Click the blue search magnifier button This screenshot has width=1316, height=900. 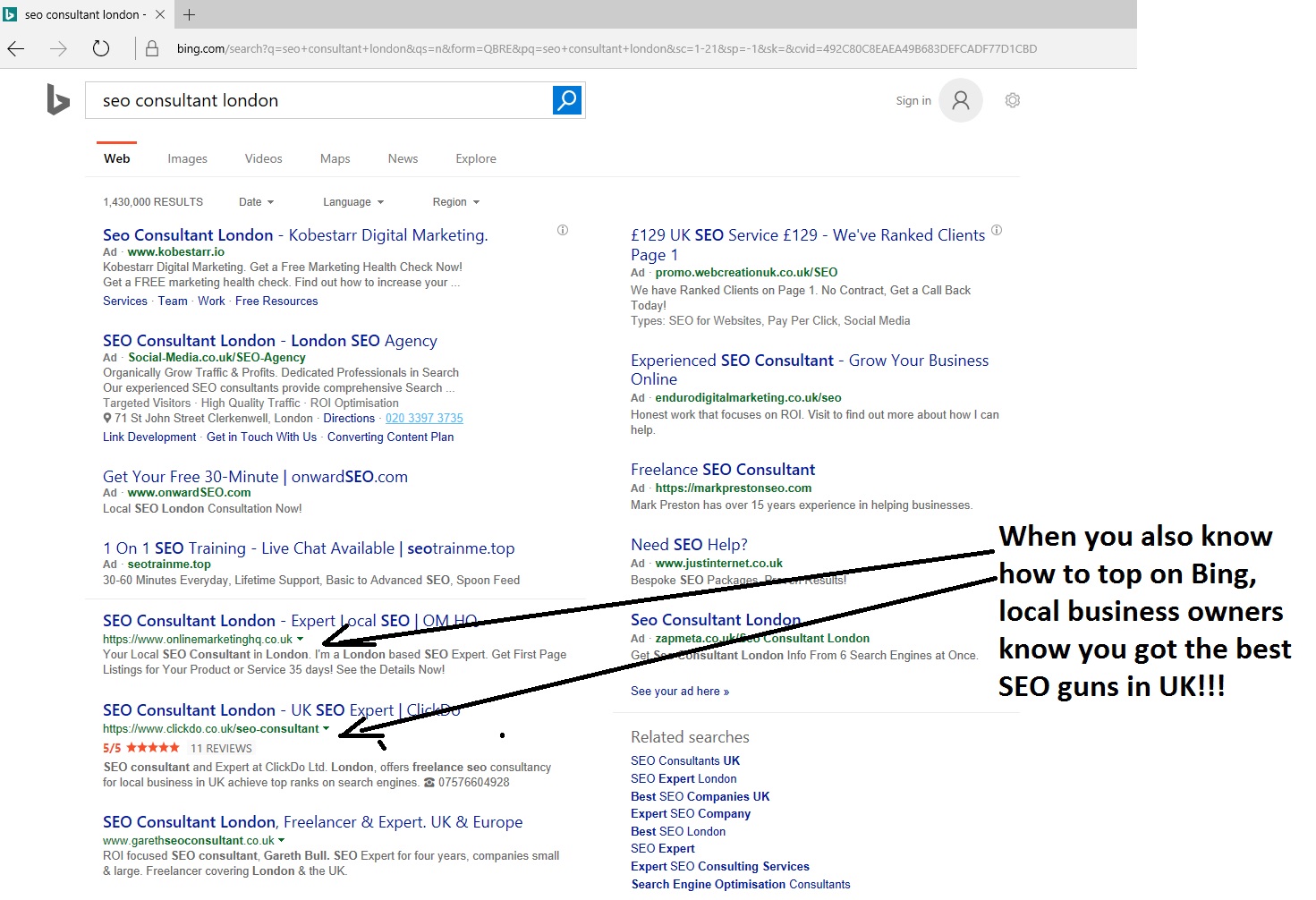tap(567, 100)
